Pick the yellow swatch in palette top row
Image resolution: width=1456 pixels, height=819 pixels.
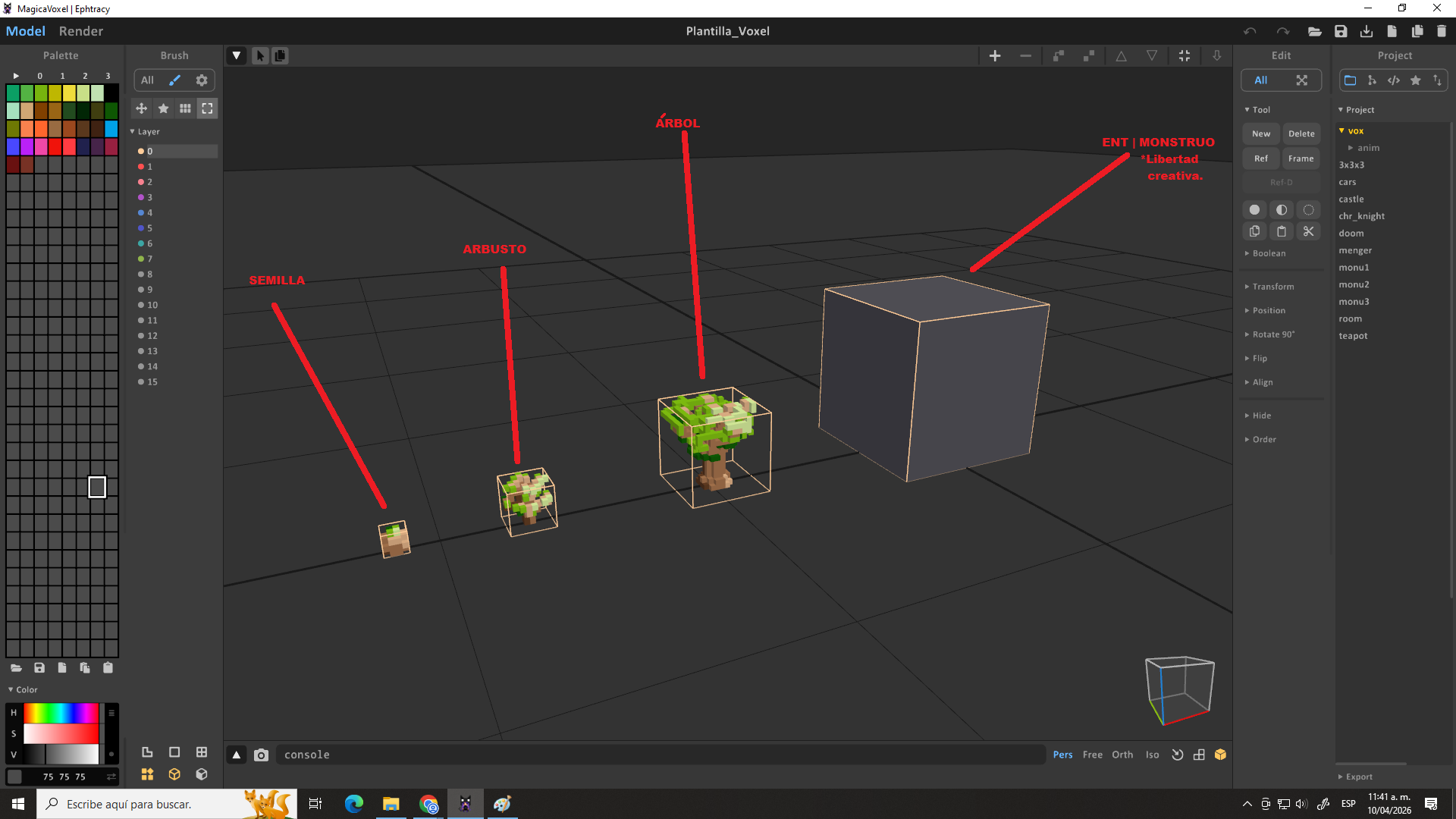(69, 93)
